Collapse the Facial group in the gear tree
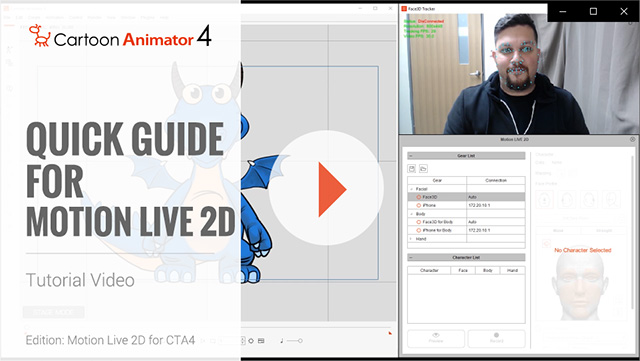 [411, 189]
